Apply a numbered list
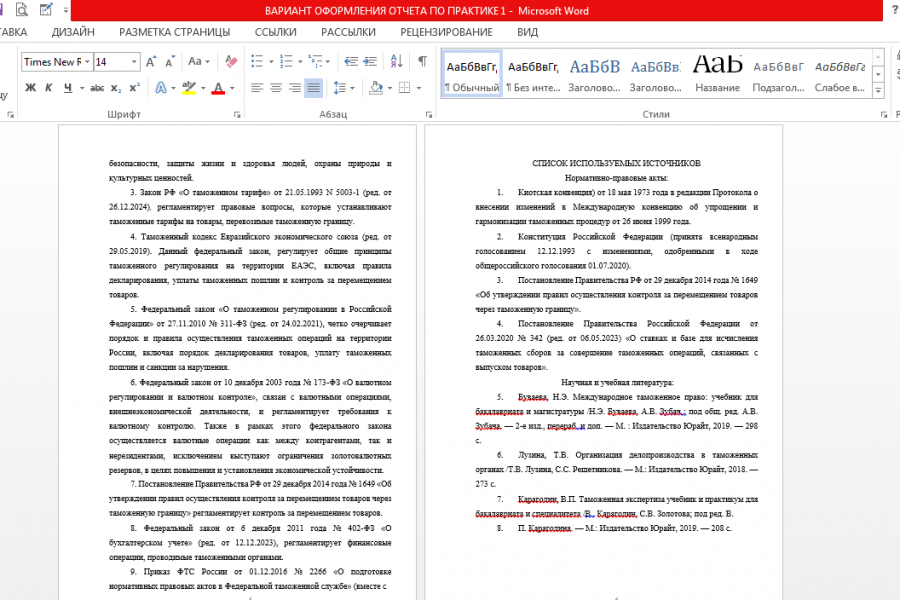The image size is (900, 600). tap(286, 61)
